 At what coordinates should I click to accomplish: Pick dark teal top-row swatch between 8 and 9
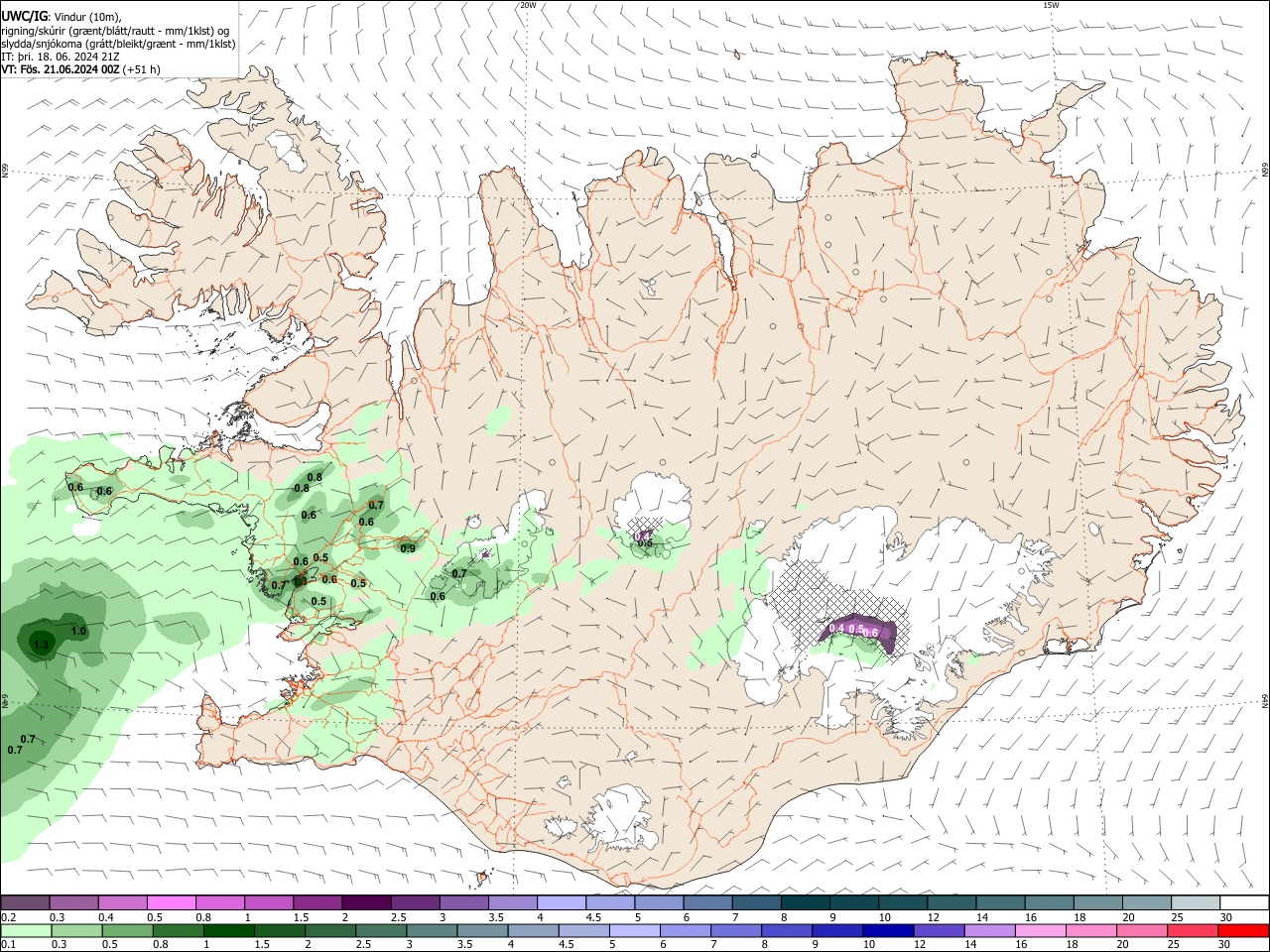coord(804,903)
